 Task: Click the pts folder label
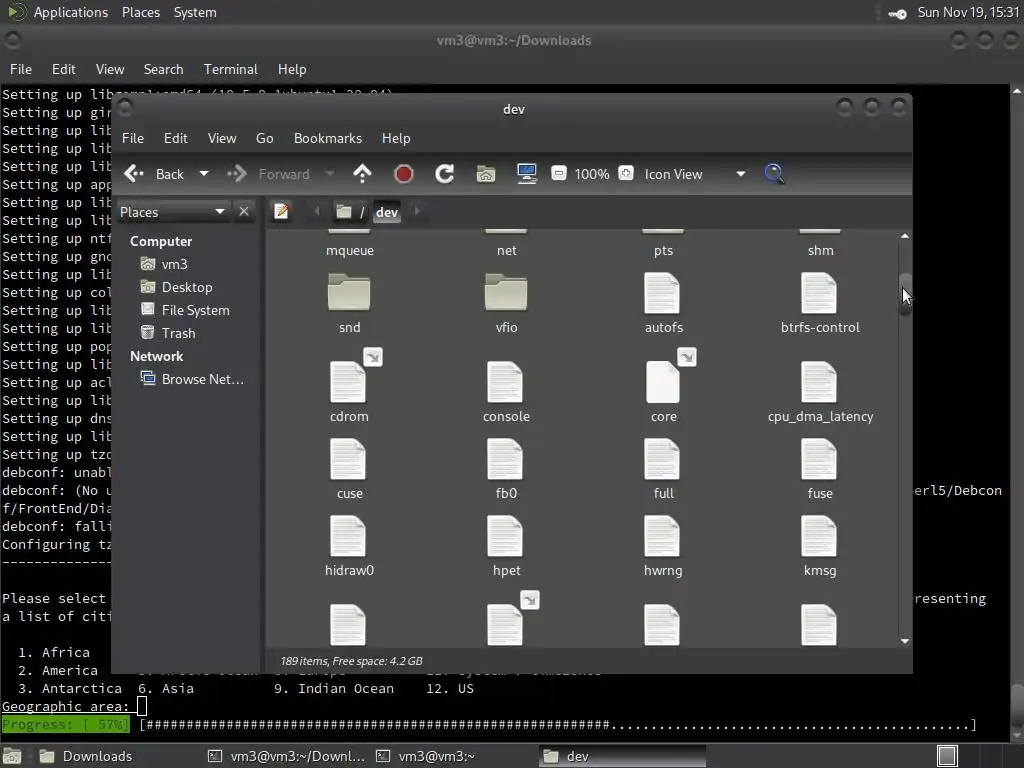click(x=664, y=251)
